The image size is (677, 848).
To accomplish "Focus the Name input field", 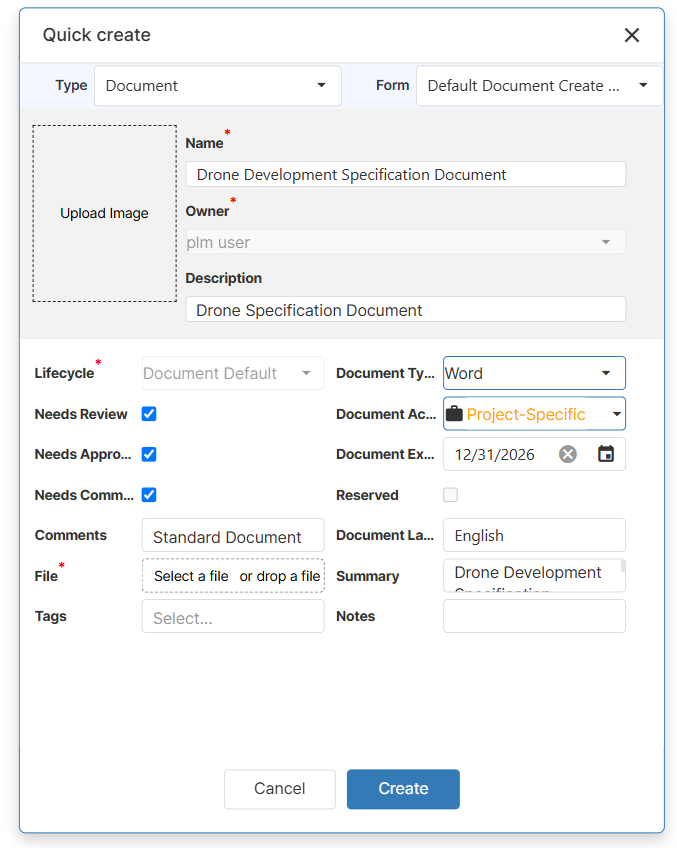I will point(405,174).
